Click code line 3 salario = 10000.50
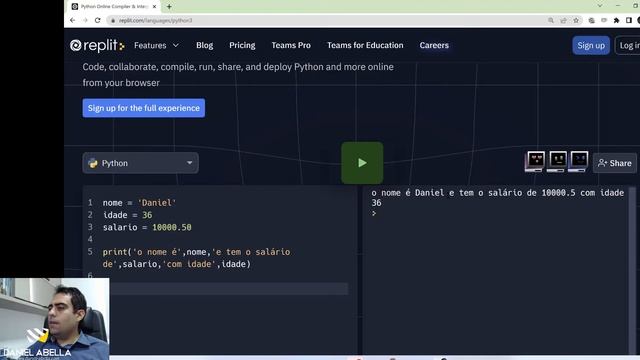Viewport: 640px width, 360px height. pyautogui.click(x=147, y=227)
